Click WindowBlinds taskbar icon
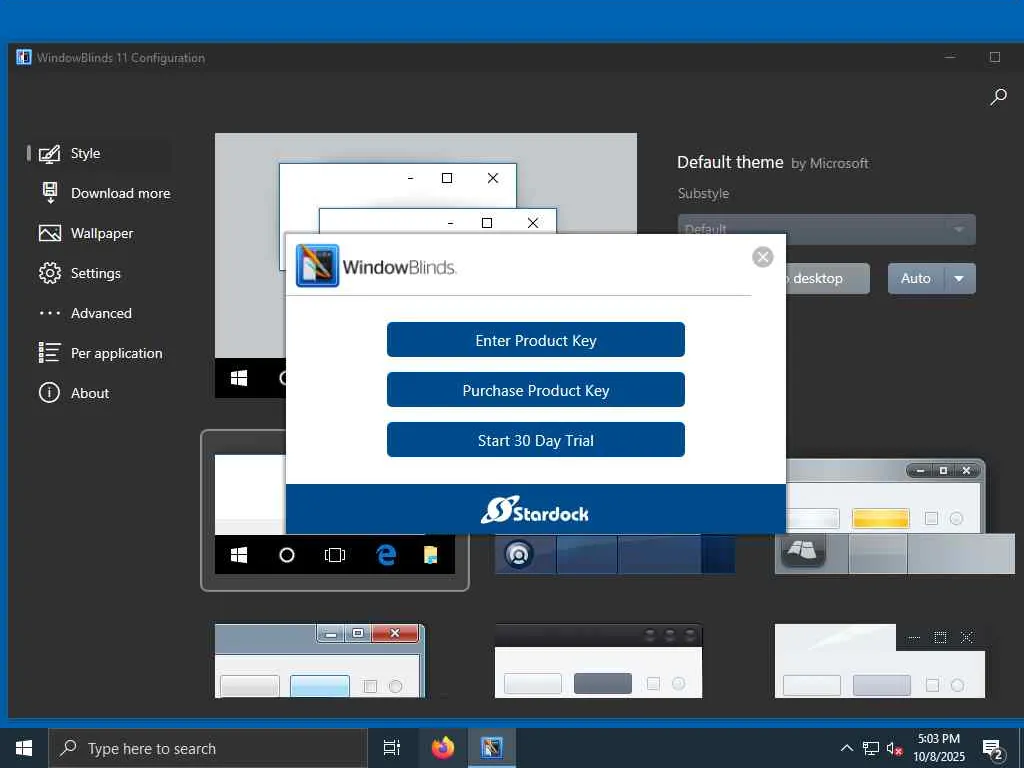The width and height of the screenshot is (1024, 768). click(491, 748)
